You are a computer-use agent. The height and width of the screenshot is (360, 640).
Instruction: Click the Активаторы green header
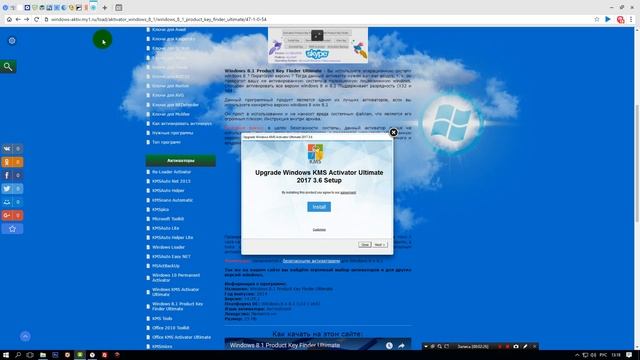click(181, 161)
